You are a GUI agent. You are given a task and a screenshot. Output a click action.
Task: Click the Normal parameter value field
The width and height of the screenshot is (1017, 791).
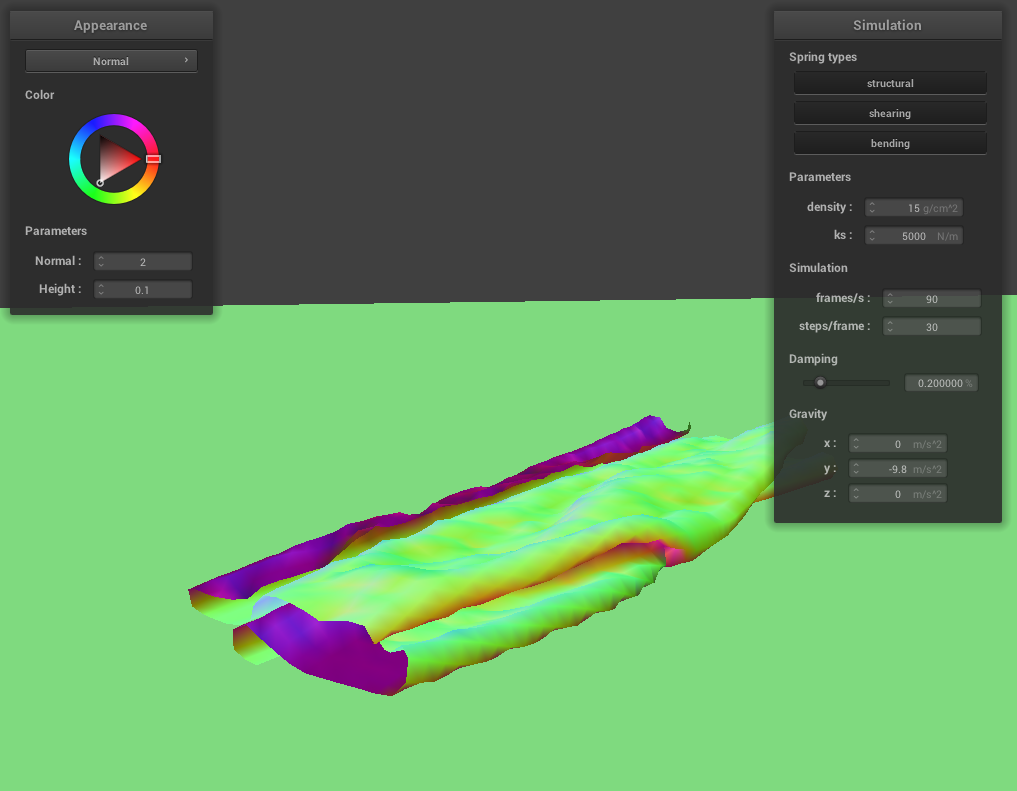[x=143, y=261]
